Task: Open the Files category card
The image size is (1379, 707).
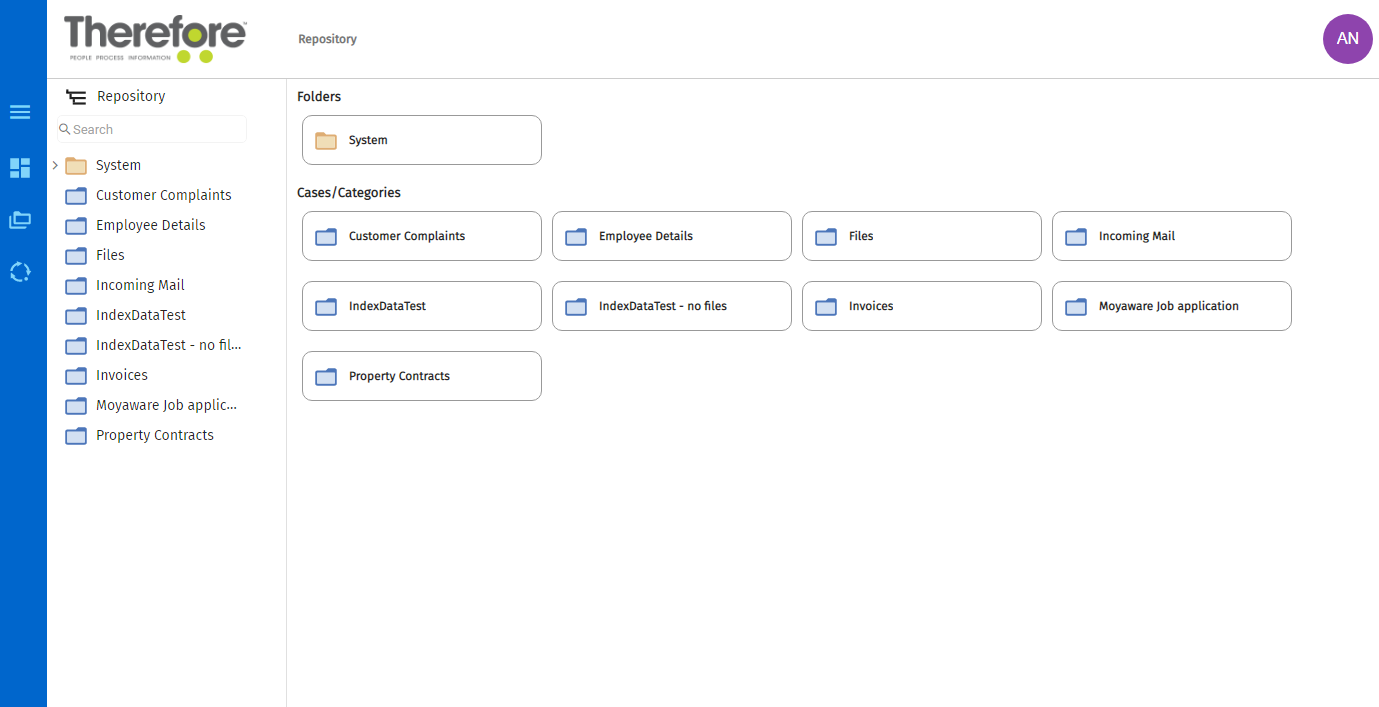Action: (921, 236)
